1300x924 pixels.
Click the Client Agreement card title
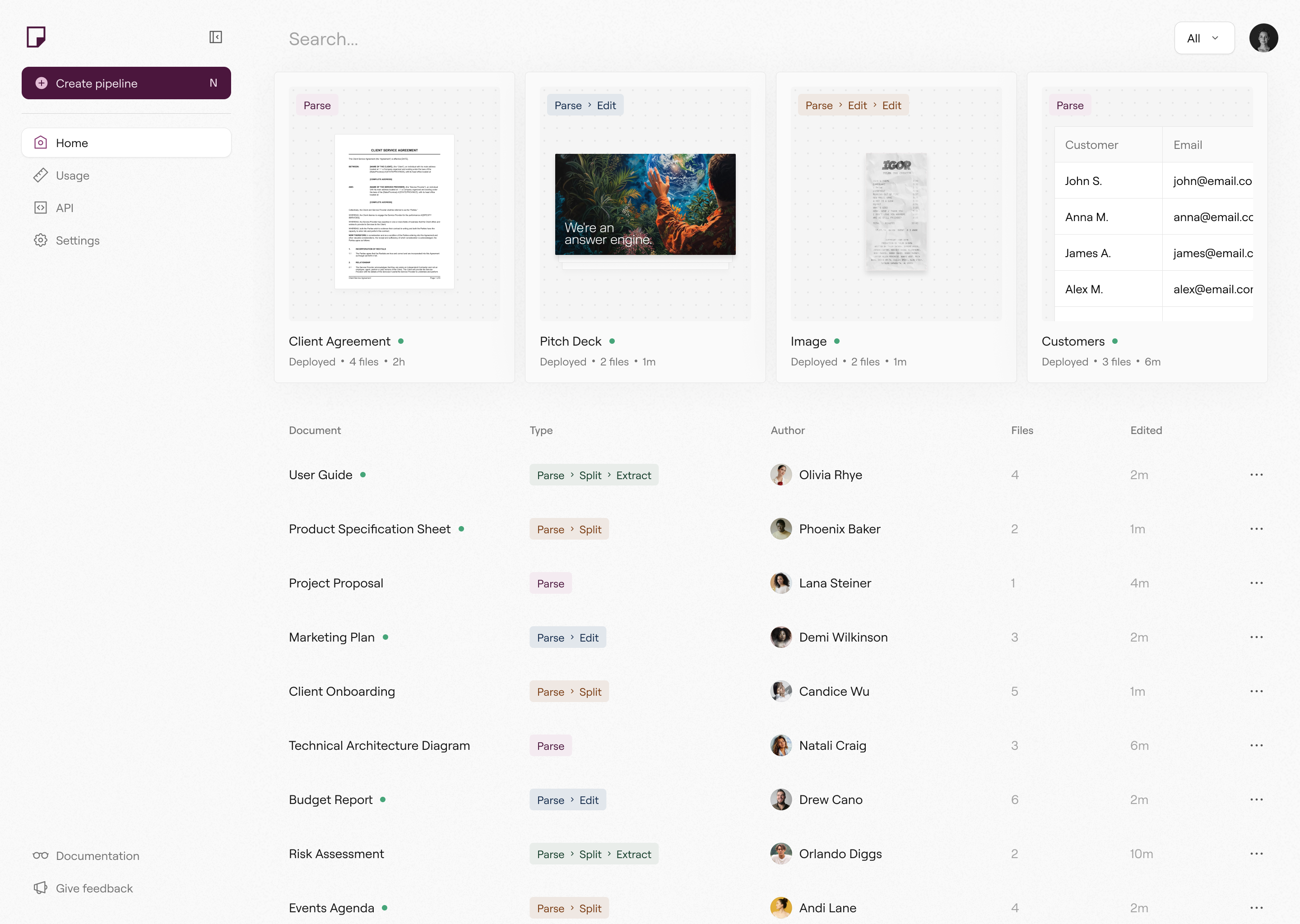(x=339, y=342)
